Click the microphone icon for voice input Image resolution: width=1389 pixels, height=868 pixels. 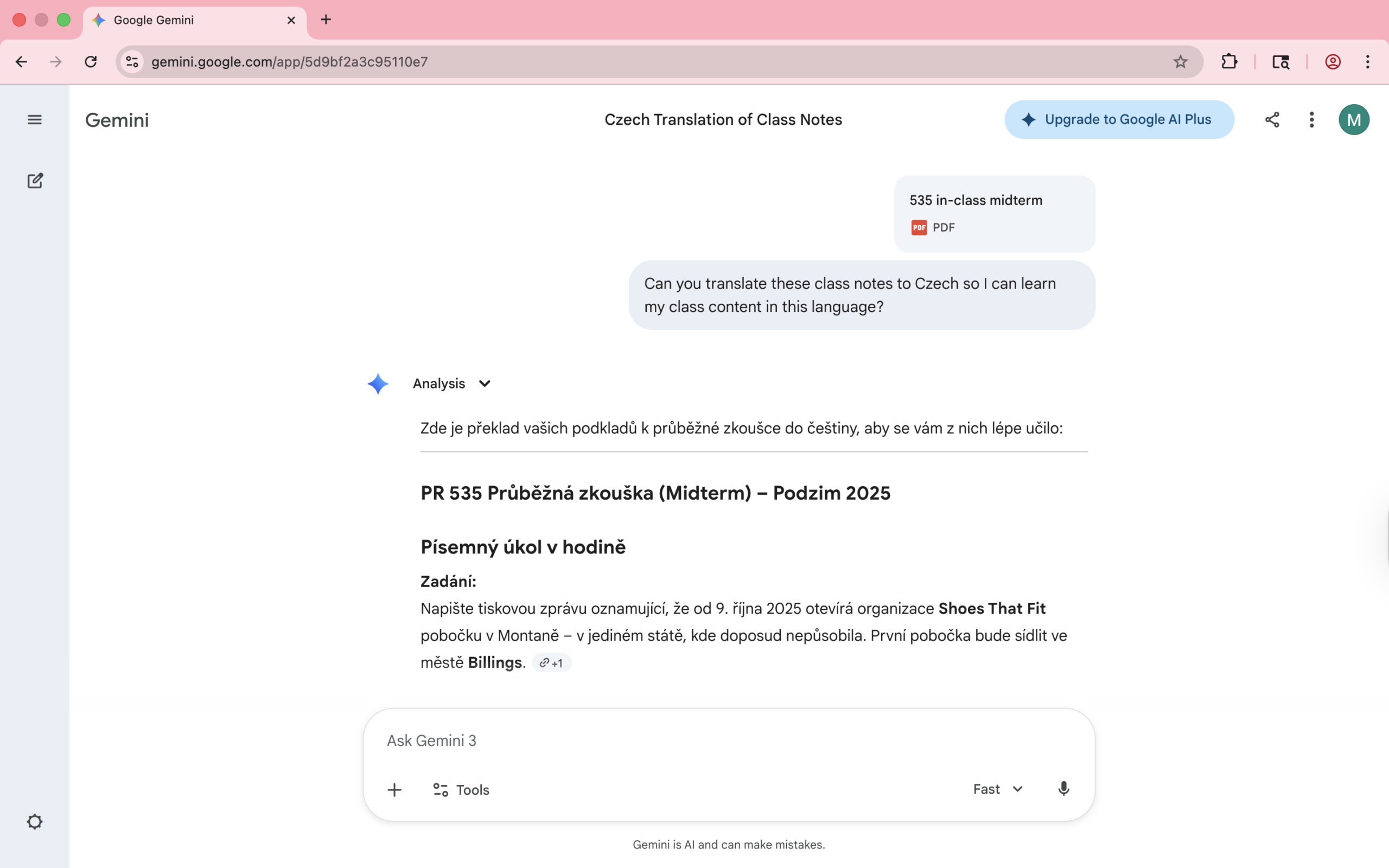point(1063,789)
